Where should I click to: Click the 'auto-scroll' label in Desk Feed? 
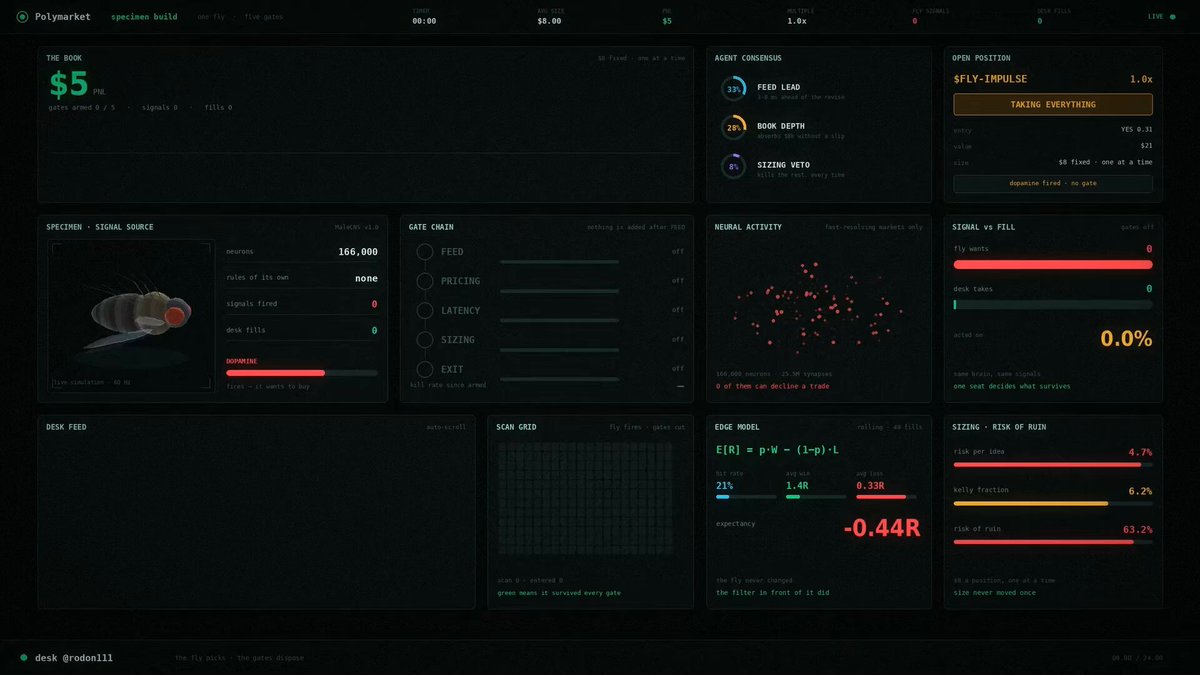pyautogui.click(x=446, y=427)
